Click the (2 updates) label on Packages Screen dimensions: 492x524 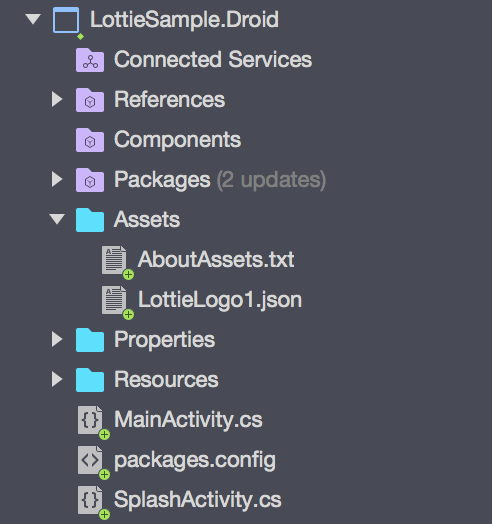[x=271, y=180]
